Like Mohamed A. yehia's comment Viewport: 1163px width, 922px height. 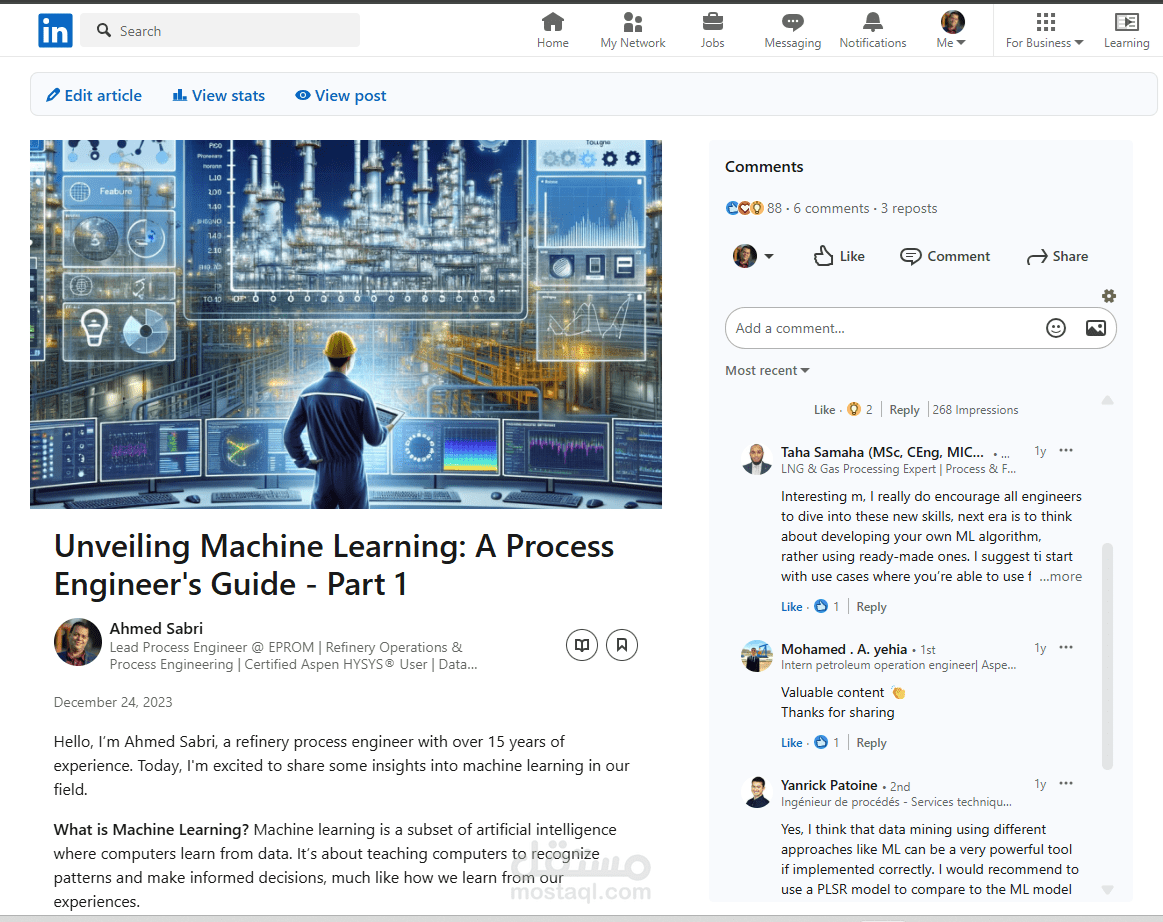pos(791,742)
